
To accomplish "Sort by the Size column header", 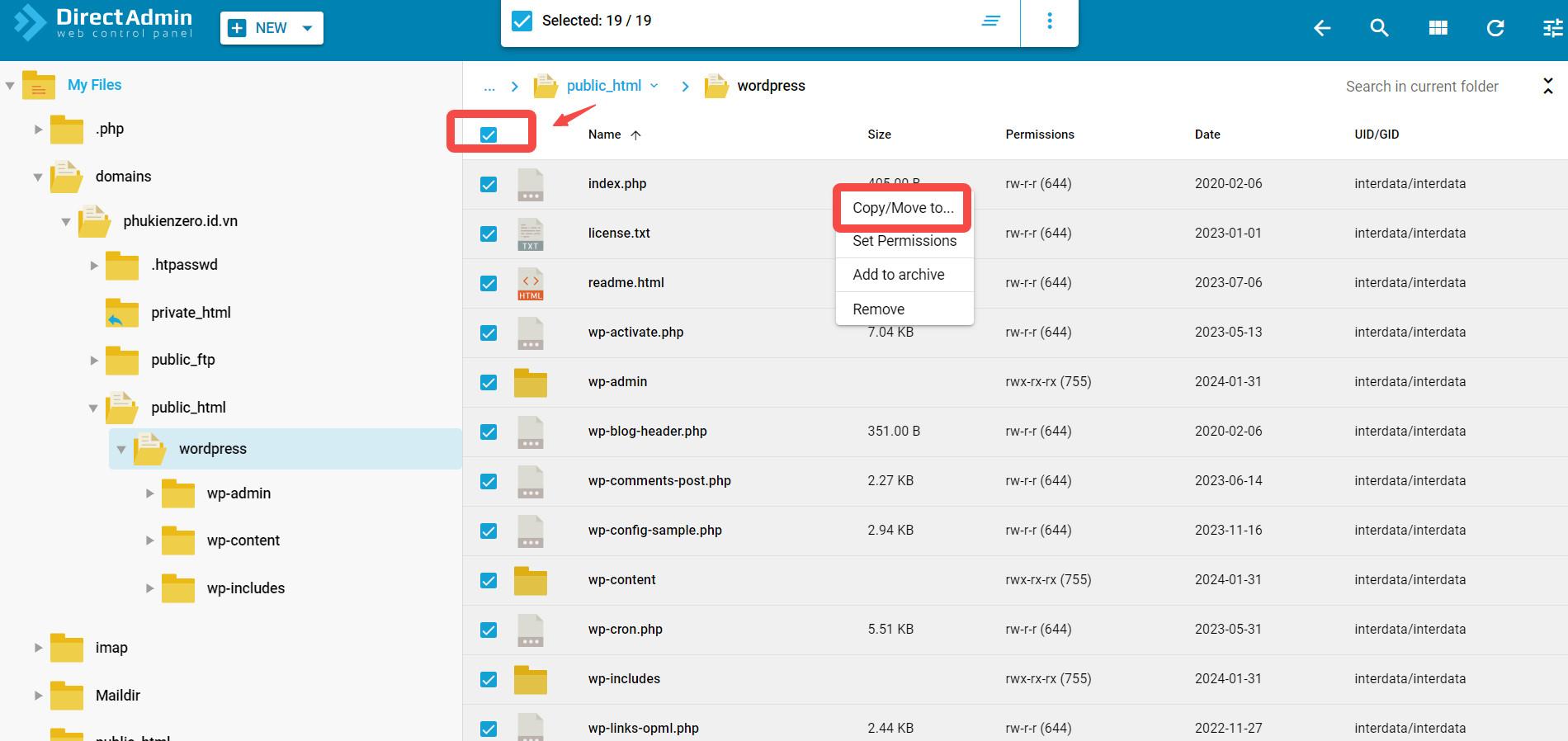I will (x=879, y=135).
